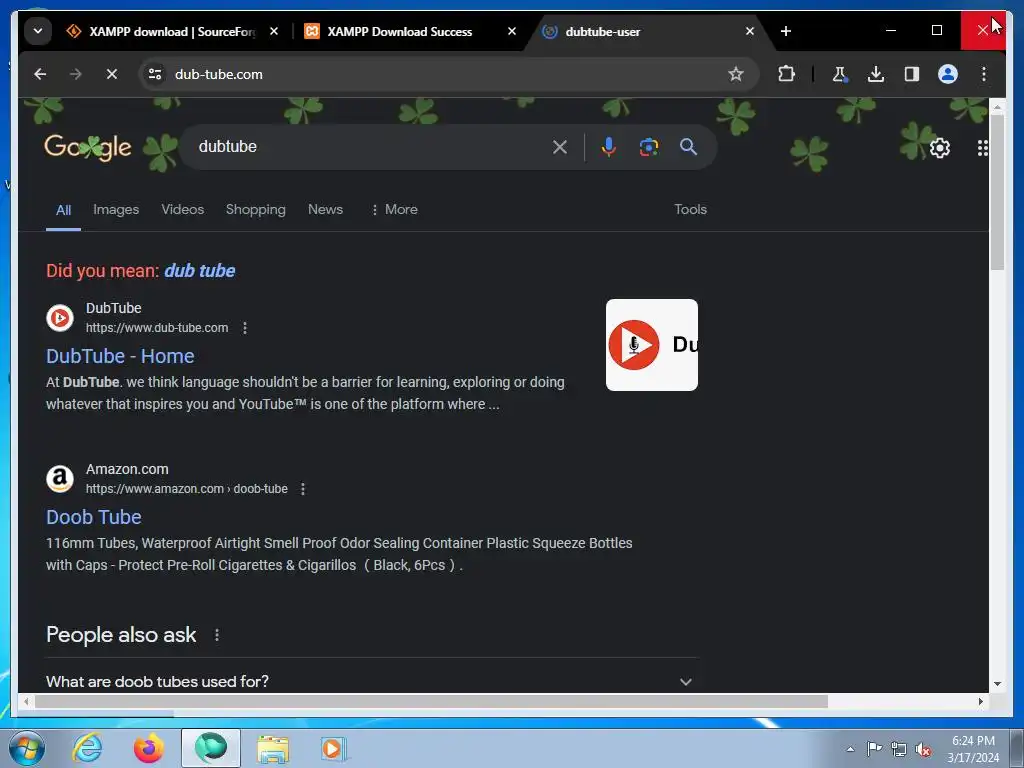Switch to News results
The width and height of the screenshot is (1024, 768).
pyautogui.click(x=325, y=210)
